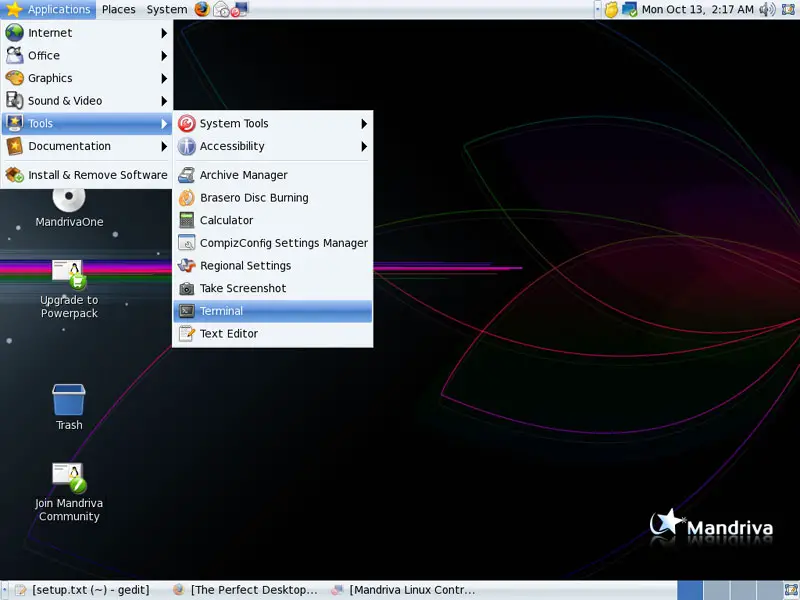Click the Brasero Disc Burning icon
800x600 pixels.
[187, 198]
